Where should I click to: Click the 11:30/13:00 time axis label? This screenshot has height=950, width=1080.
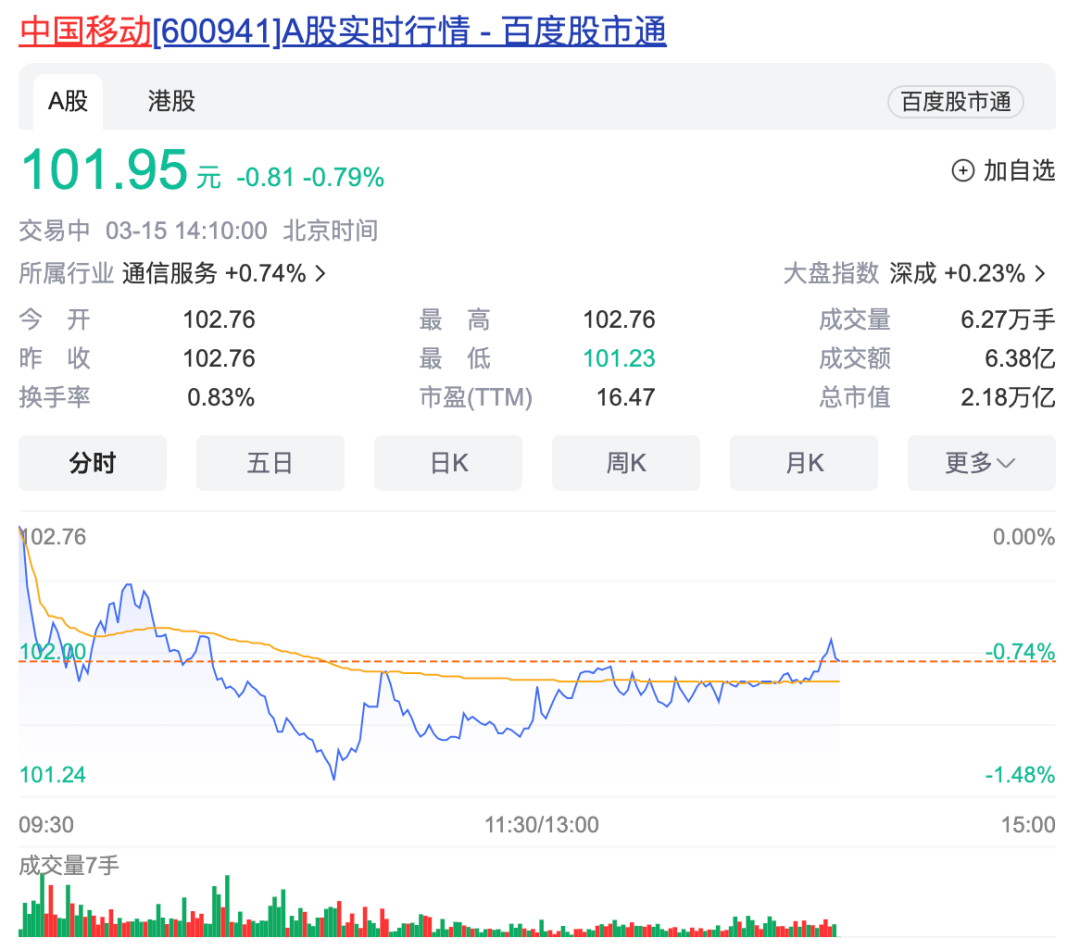541,825
